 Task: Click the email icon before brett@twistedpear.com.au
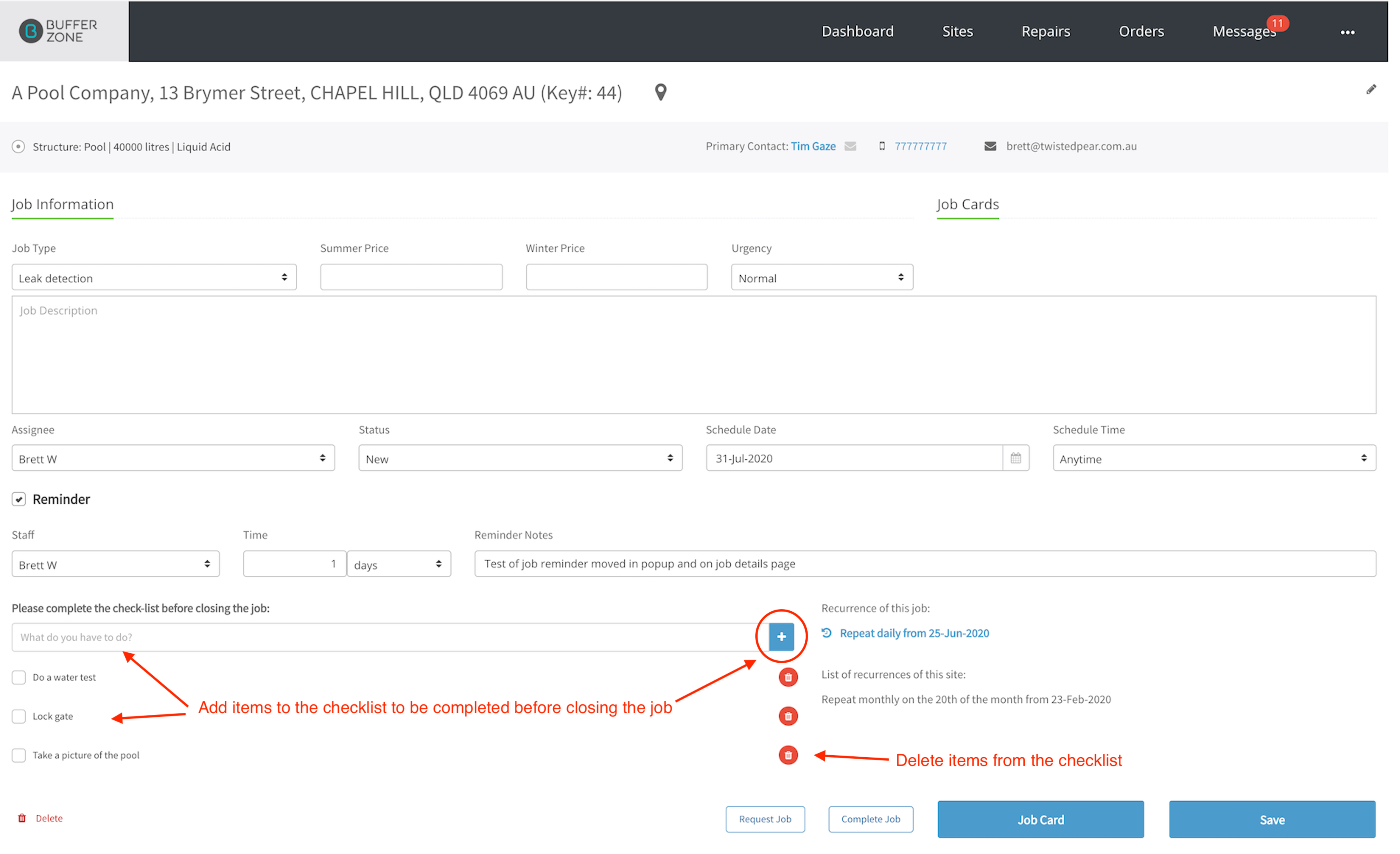point(990,146)
